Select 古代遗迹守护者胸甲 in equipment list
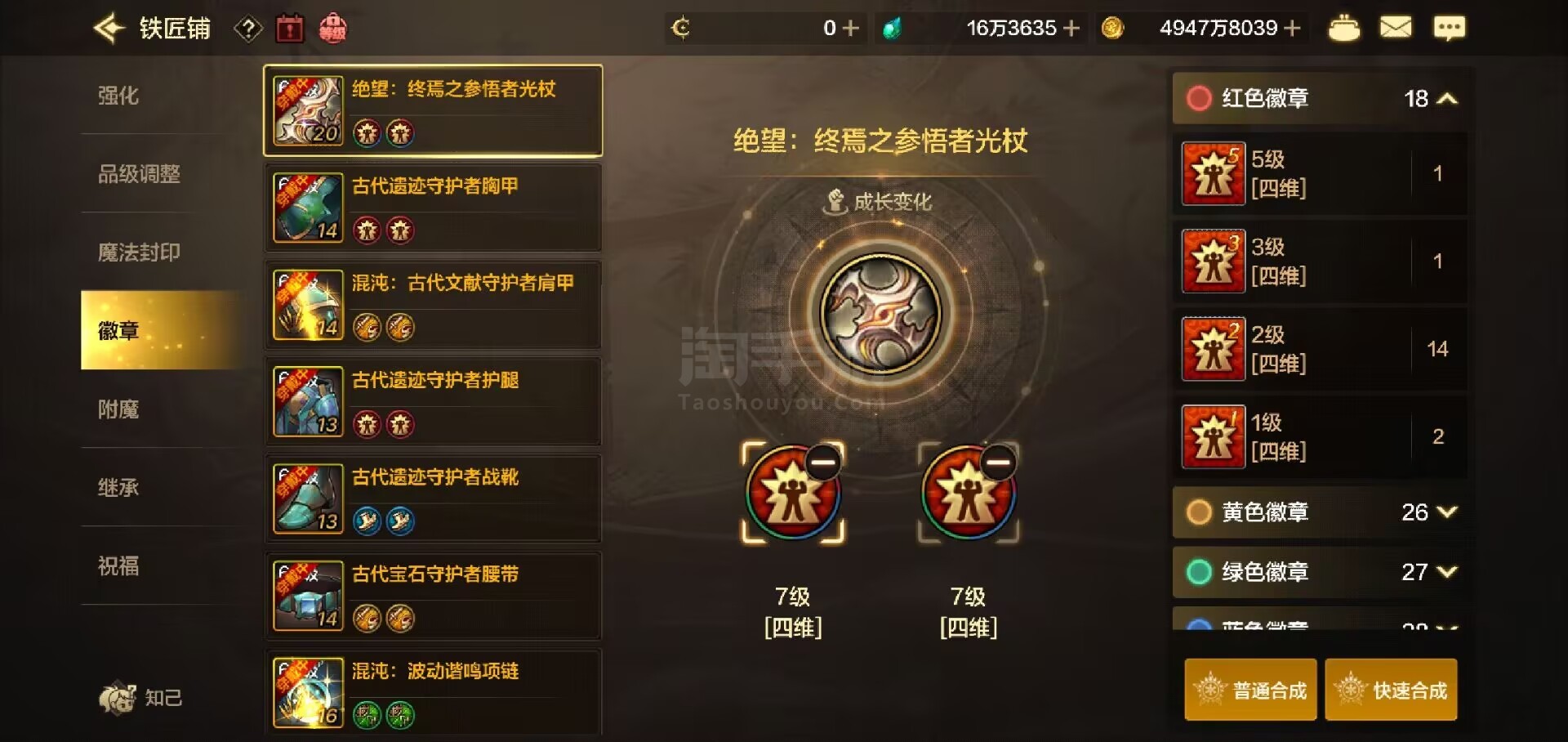Screen dimensions: 1568x742 click(433, 208)
